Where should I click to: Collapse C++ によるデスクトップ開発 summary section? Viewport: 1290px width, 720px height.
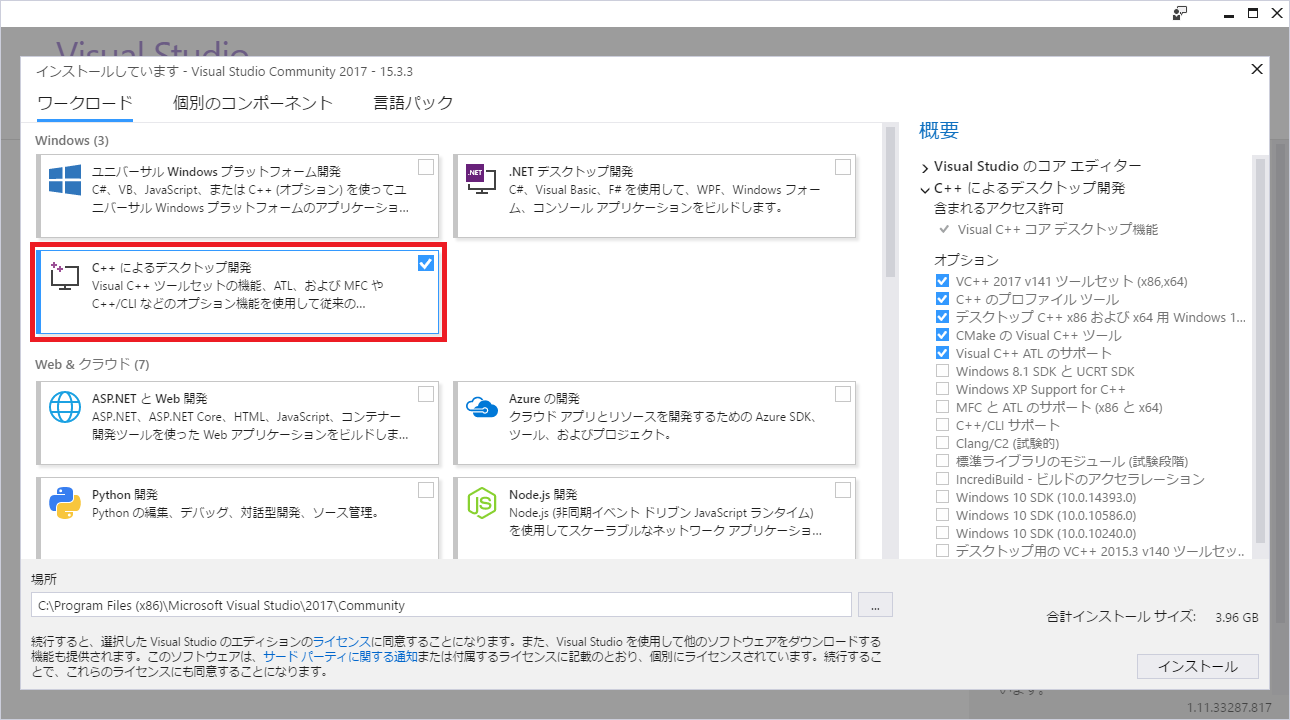pyautogui.click(x=925, y=188)
